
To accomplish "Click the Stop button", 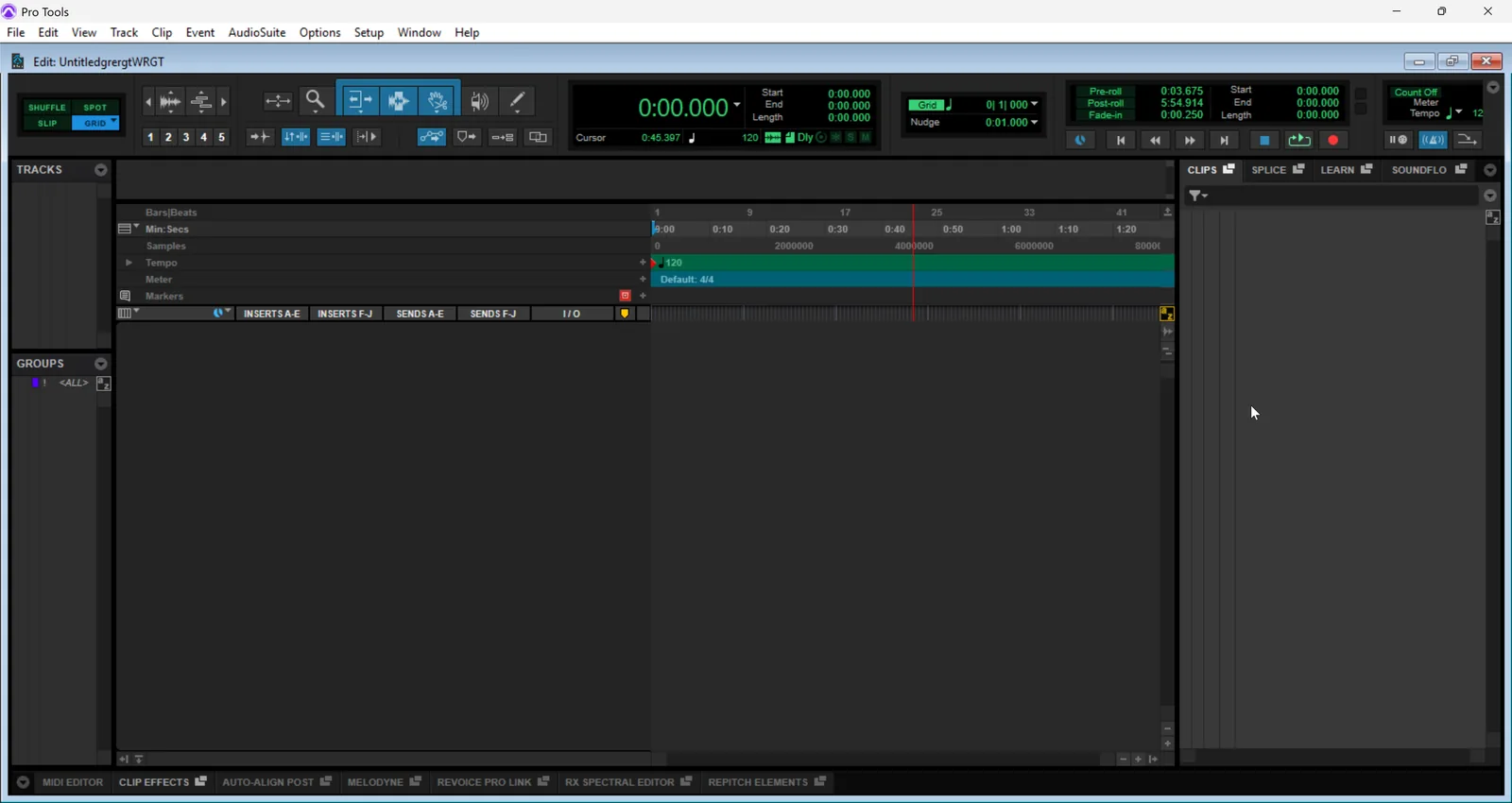I will click(x=1264, y=141).
